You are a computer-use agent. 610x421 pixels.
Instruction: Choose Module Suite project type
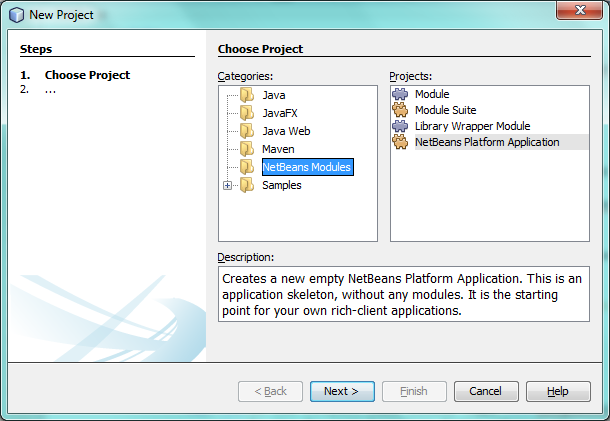[445, 110]
